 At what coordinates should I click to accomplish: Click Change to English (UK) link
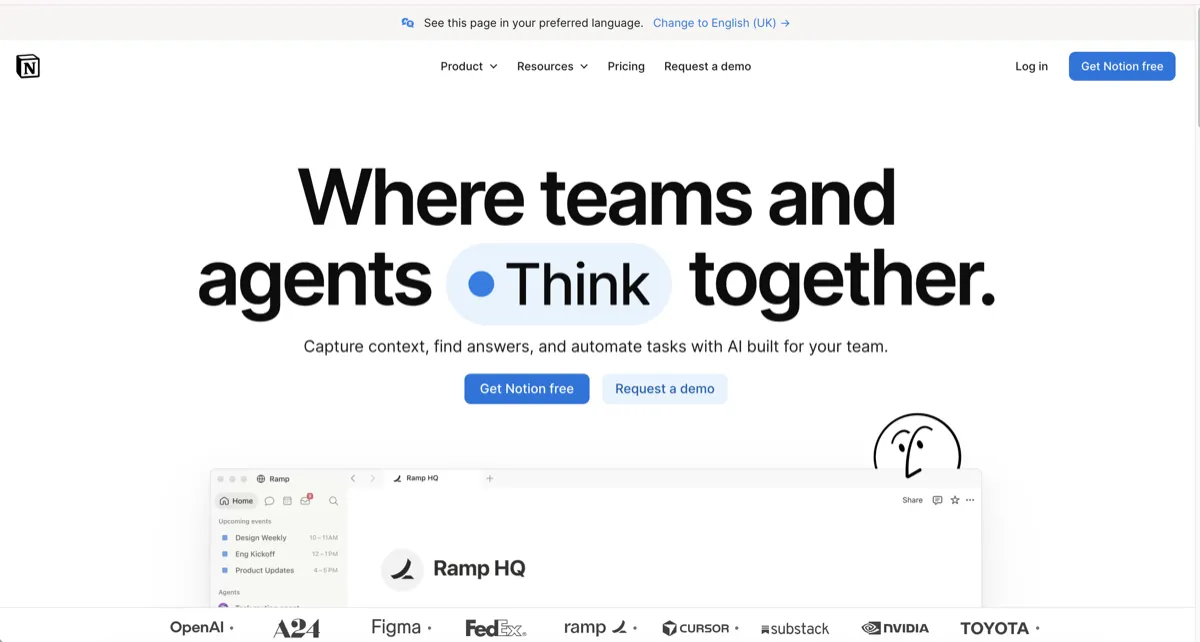click(x=721, y=23)
